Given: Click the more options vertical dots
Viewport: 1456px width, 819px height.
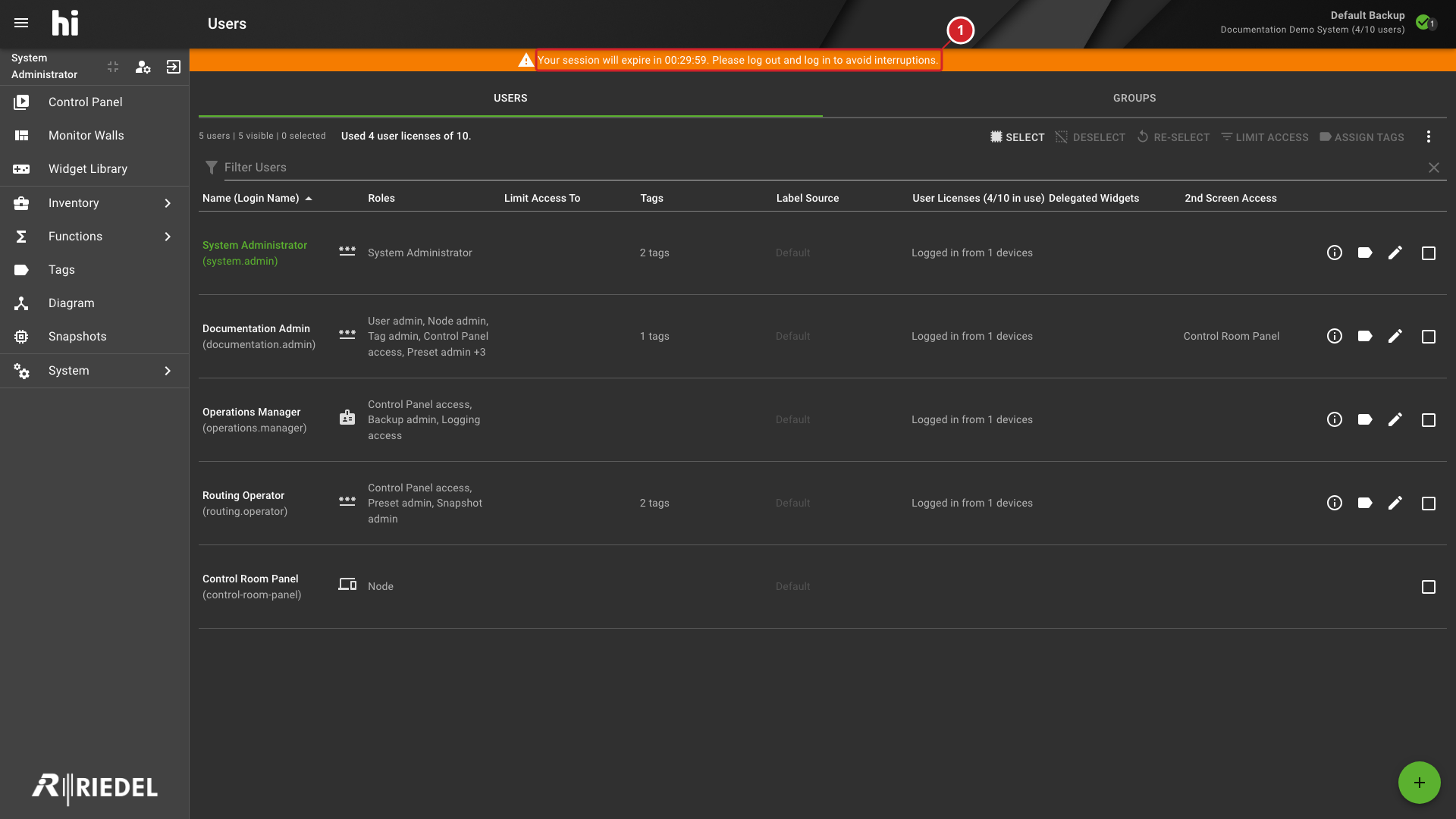Looking at the screenshot, I should click(1429, 136).
